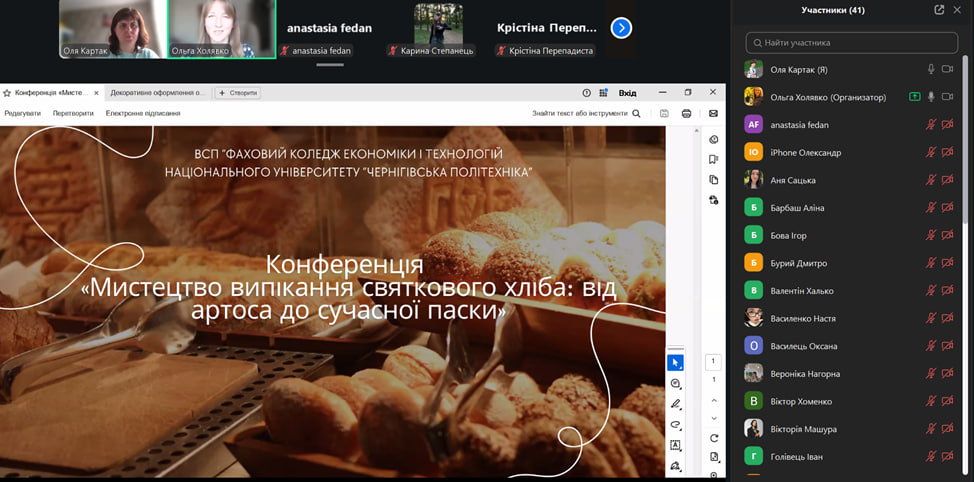Click the Вхід sign-in button
The width and height of the screenshot is (974, 482).
[627, 93]
